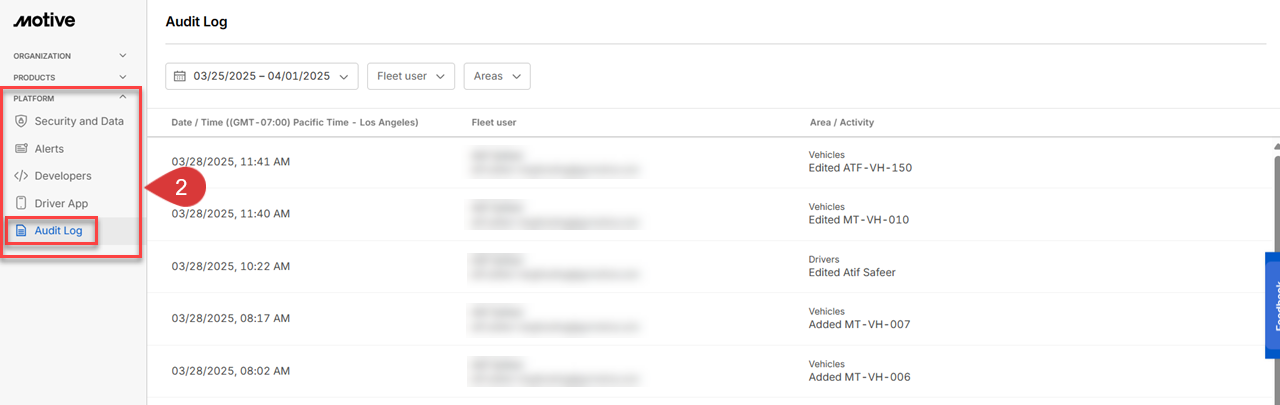Open the Developers page
The height and width of the screenshot is (405, 1280).
point(63,176)
